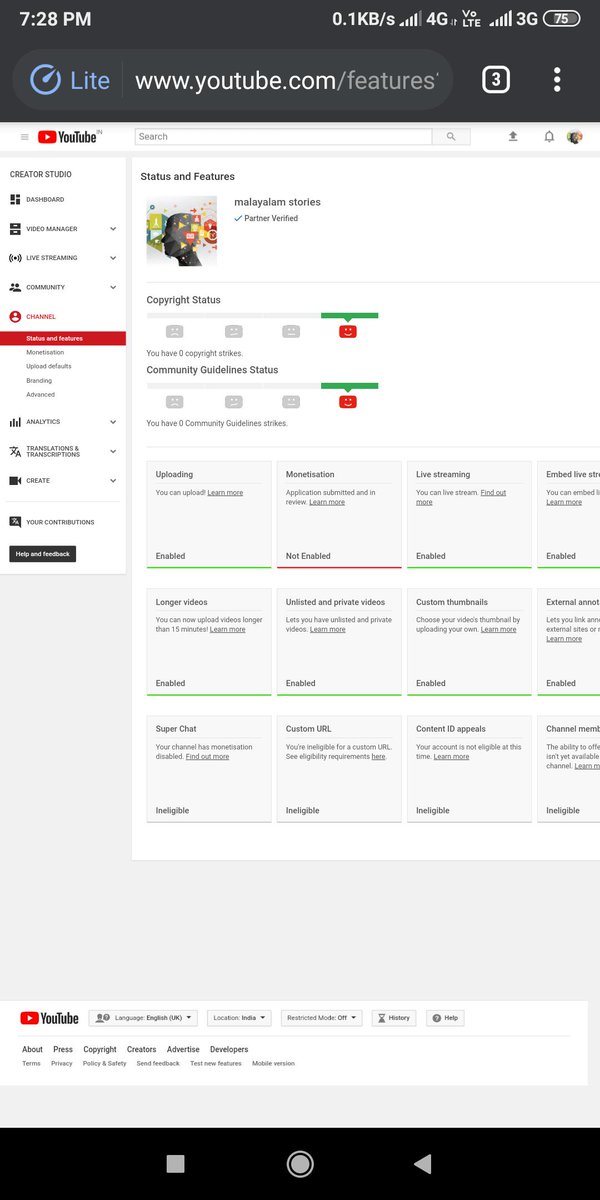Screen dimensions: 600x1200
Task: Open Branding under Channel
Action: point(39,381)
